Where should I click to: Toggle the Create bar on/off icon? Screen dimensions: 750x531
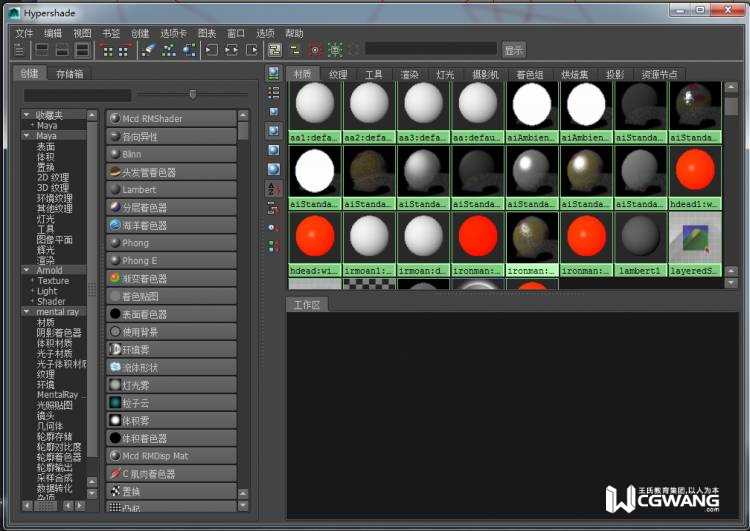tap(20, 50)
